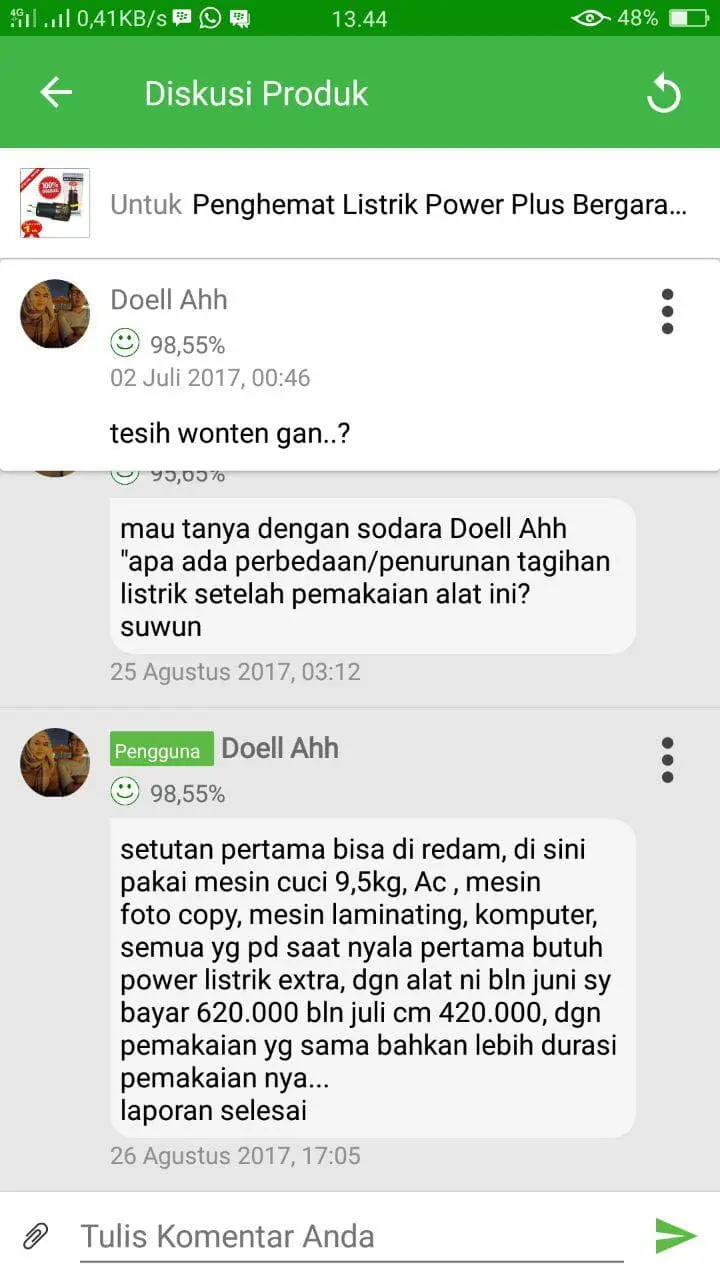Tap the Doell Ahh avatar in bottom reply
The image size is (720, 1280).
55,763
